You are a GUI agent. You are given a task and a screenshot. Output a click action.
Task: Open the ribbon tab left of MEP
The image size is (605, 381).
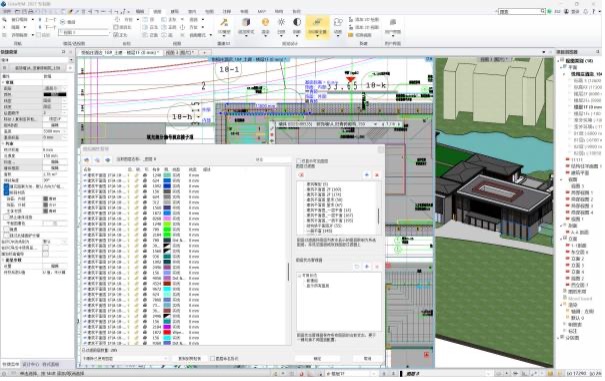coord(244,12)
